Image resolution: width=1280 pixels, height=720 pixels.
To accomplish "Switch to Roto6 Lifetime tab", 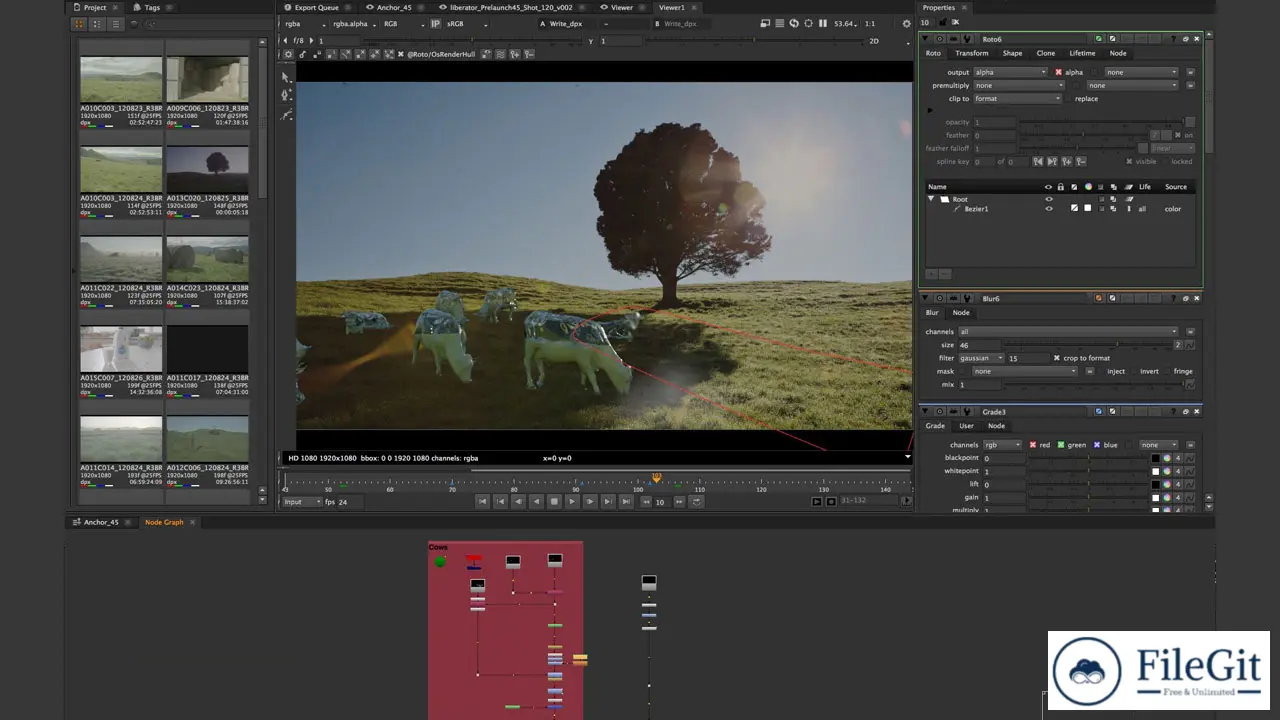I will tap(1082, 53).
